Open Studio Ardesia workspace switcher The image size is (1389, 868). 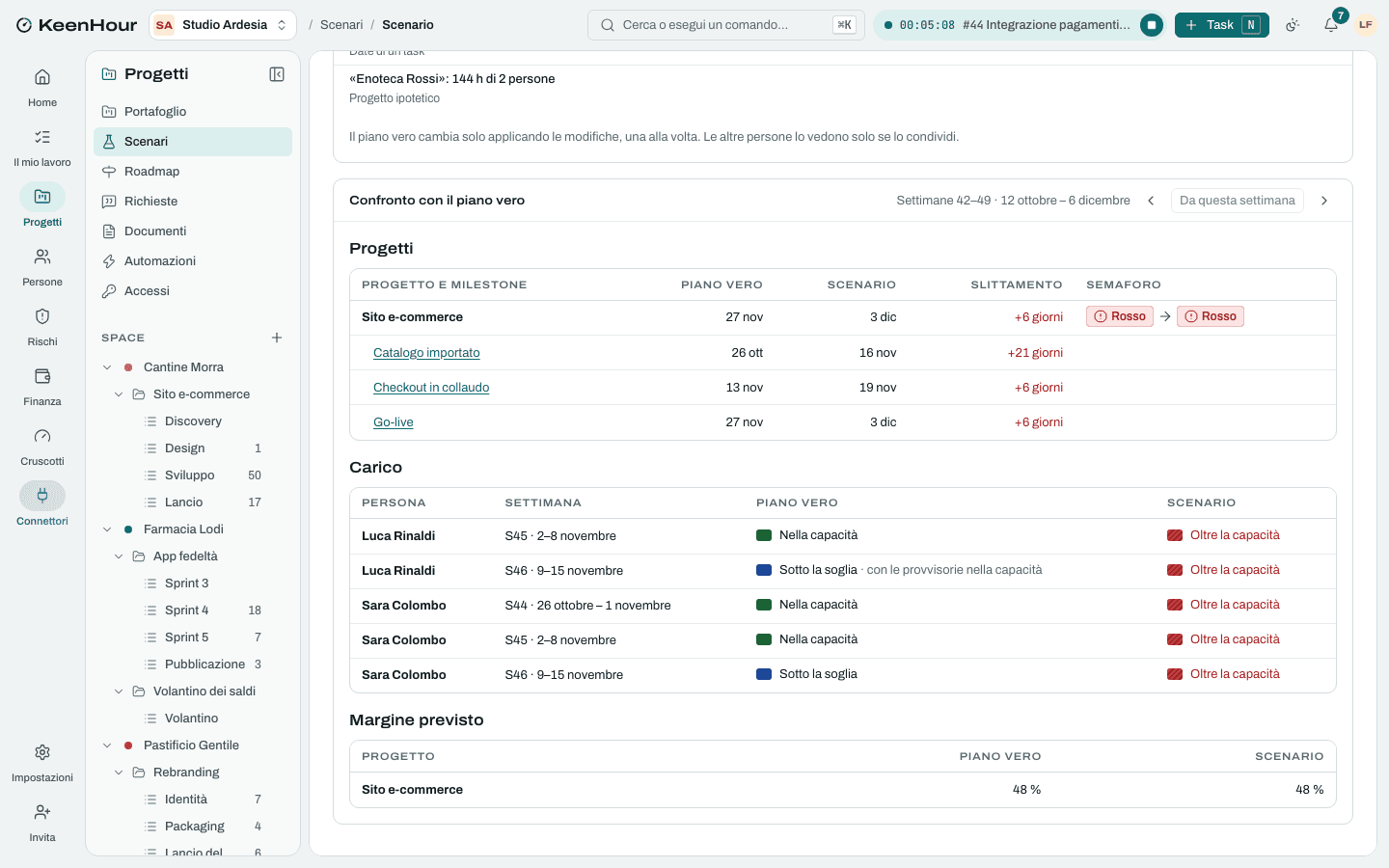point(223,25)
